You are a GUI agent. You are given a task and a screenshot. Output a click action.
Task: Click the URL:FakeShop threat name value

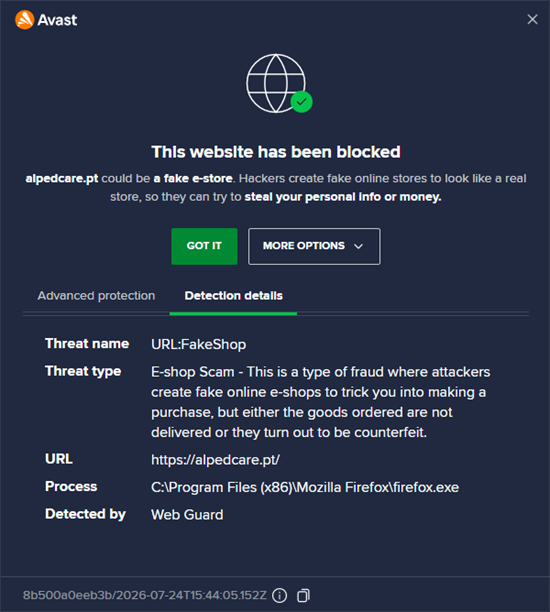click(x=198, y=345)
